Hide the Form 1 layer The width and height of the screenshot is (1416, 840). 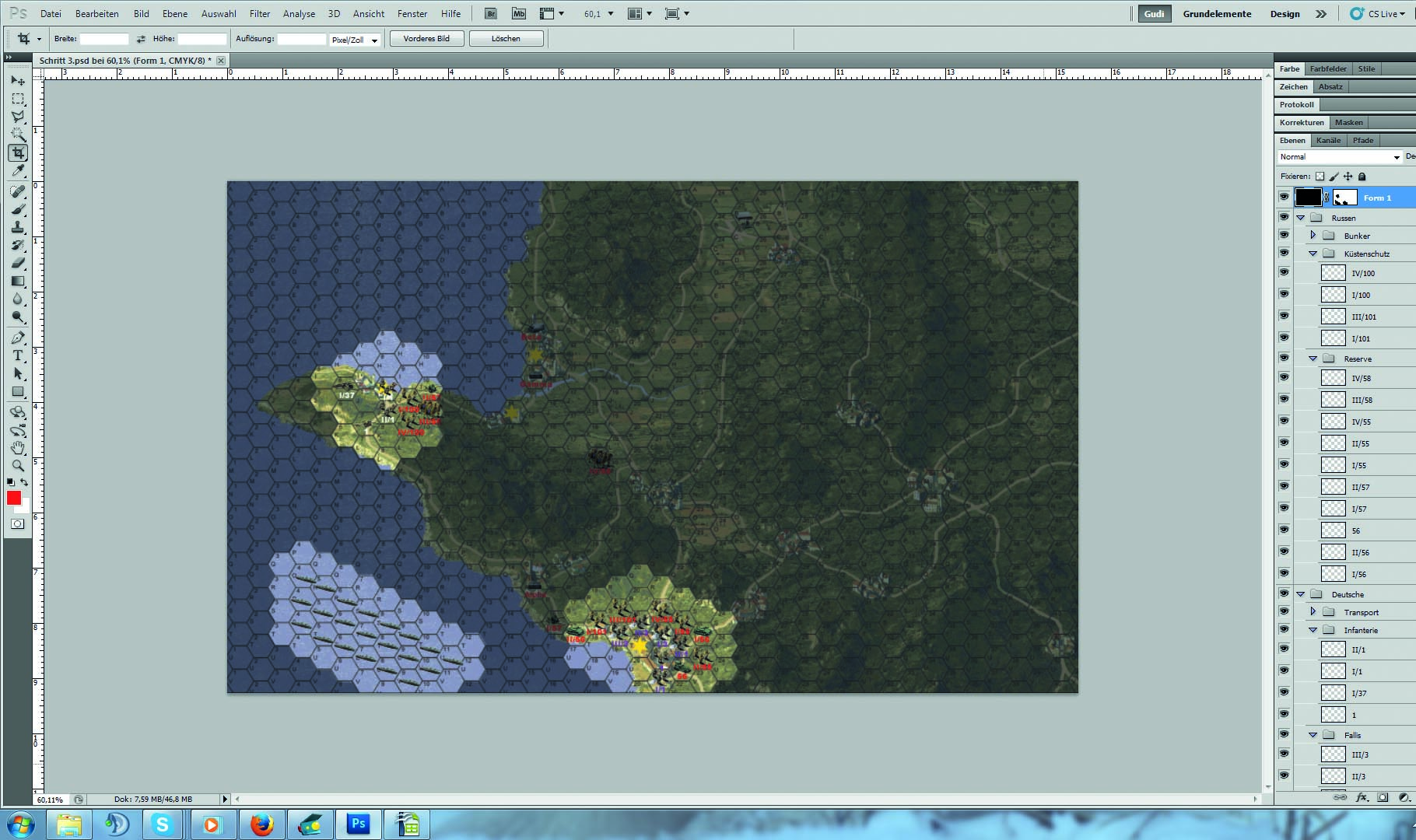[1284, 198]
